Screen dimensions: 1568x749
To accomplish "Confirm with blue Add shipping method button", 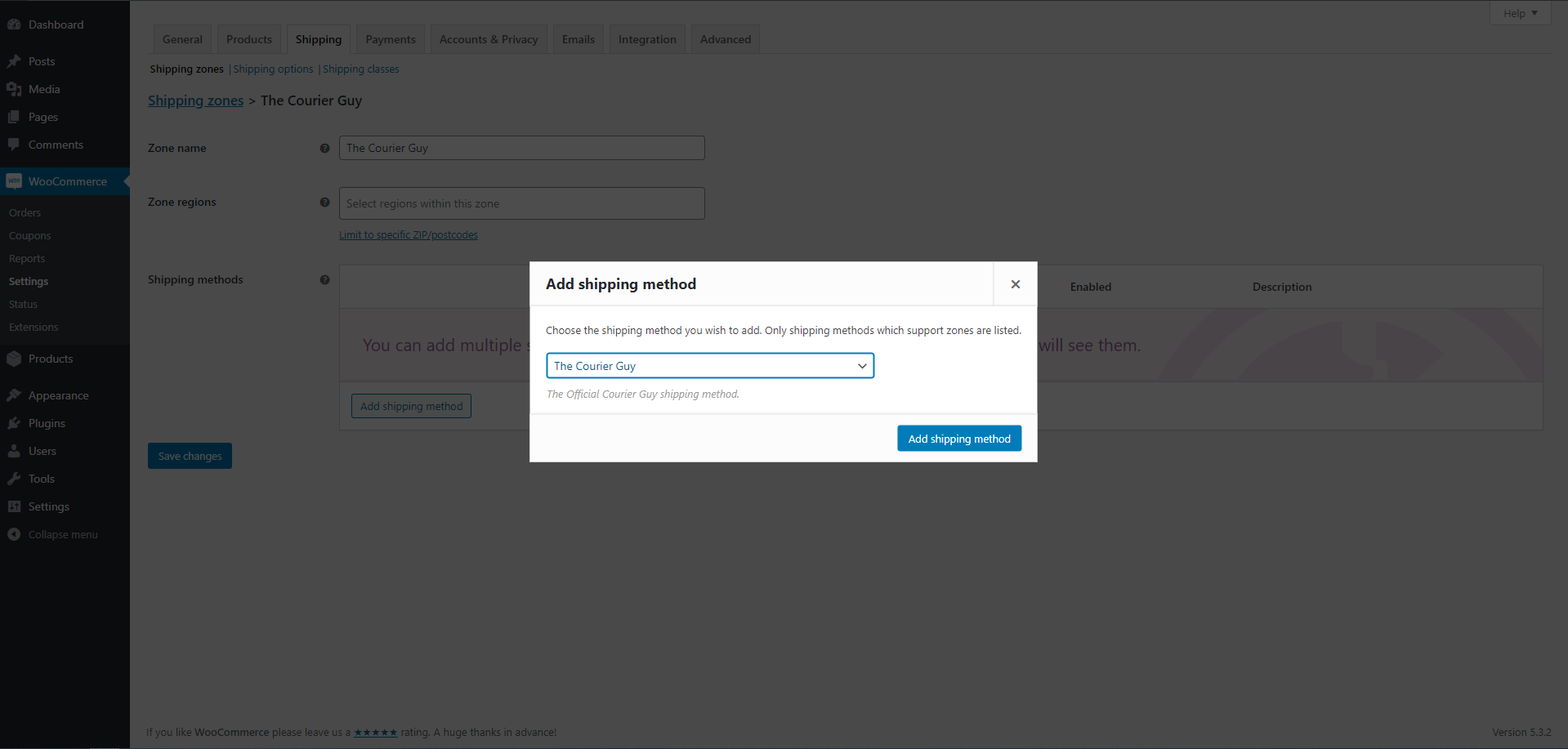I will point(959,439).
